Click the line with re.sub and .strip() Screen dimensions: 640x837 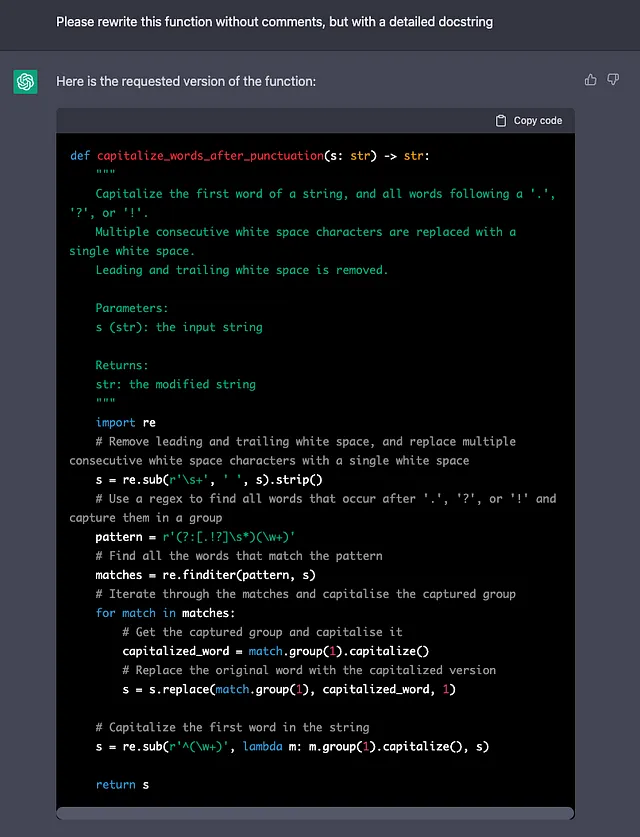pyautogui.click(x=209, y=480)
